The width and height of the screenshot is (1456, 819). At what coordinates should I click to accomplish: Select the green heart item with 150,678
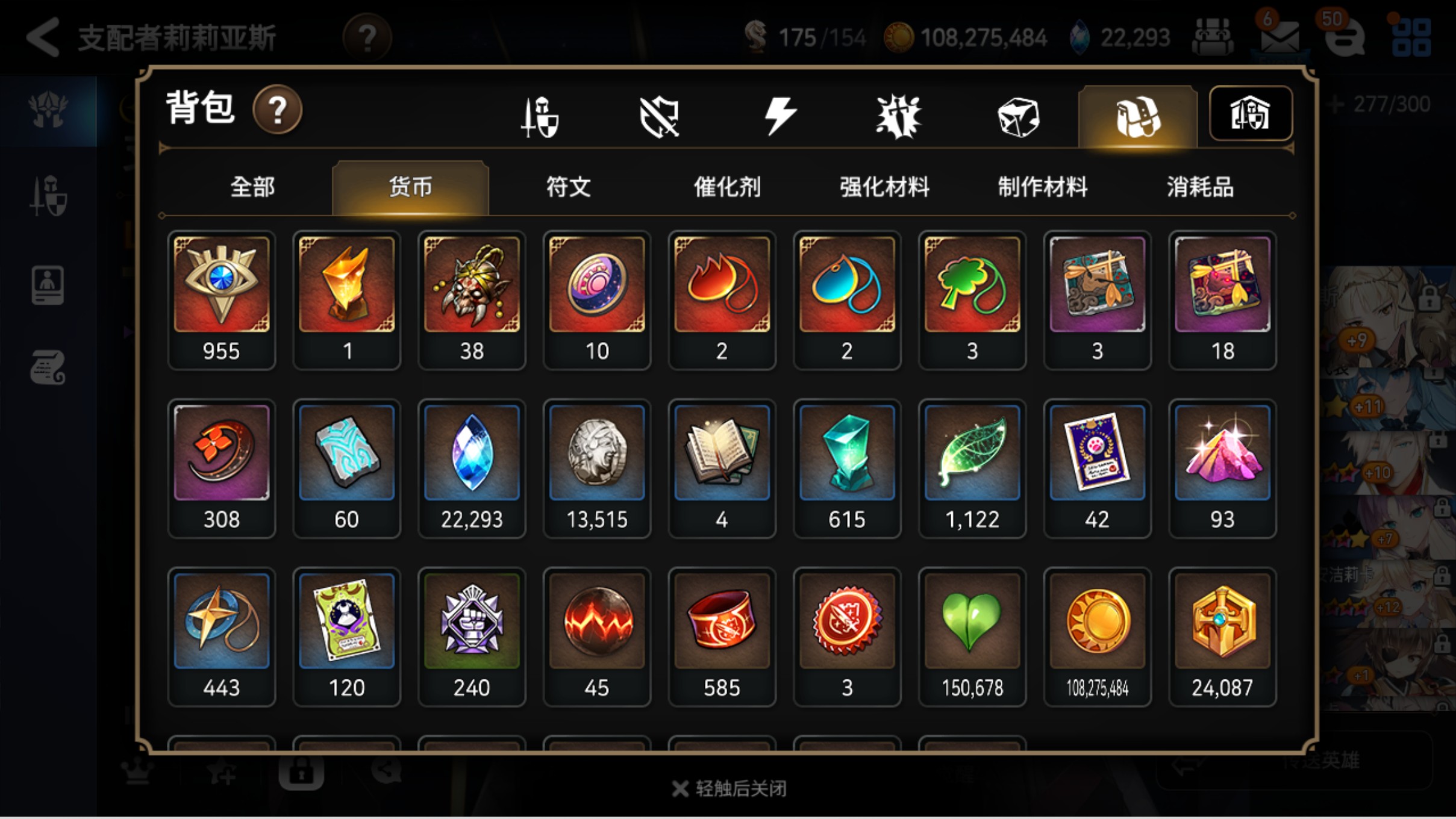pyautogui.click(x=972, y=637)
